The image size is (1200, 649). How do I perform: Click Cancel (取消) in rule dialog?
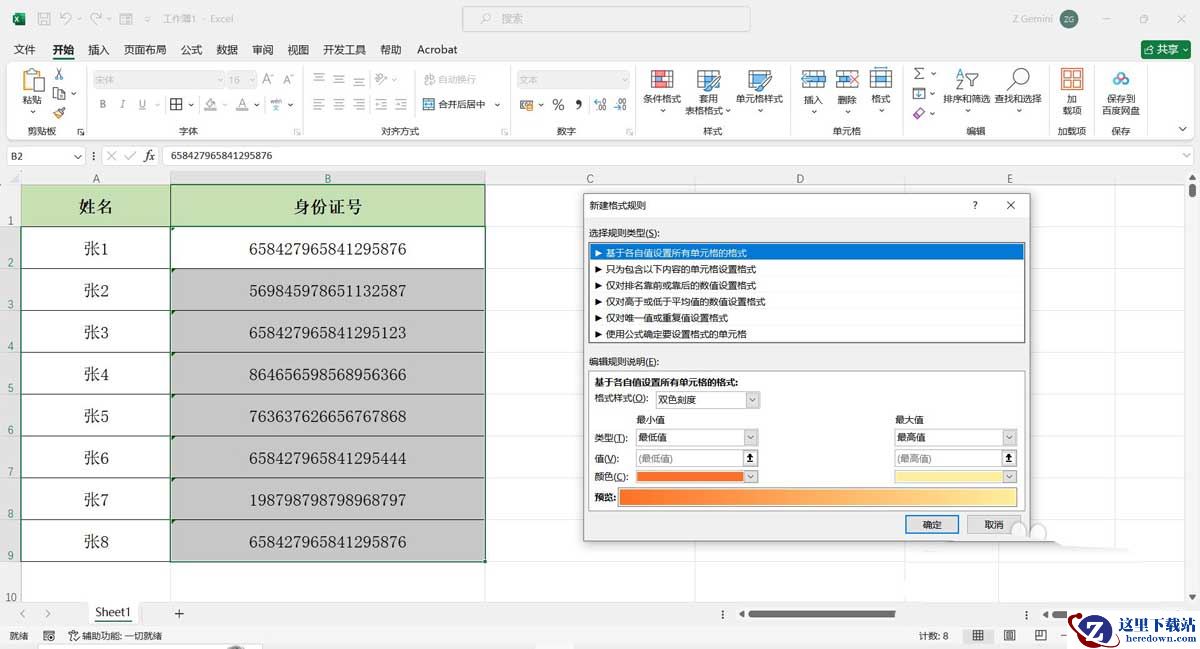pyautogui.click(x=993, y=525)
